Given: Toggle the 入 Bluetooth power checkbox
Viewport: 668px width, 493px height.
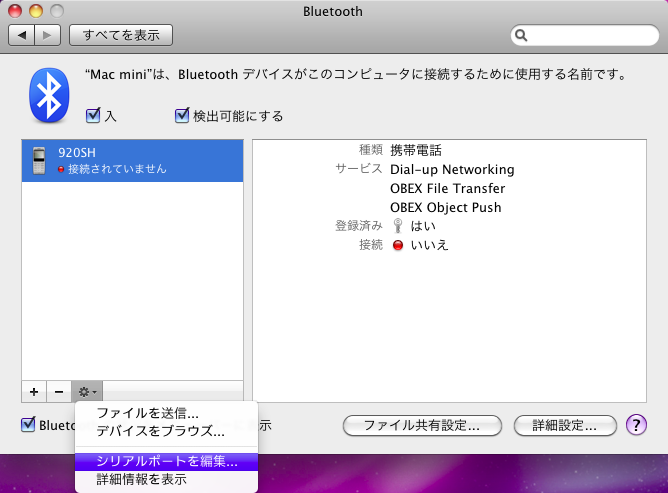Looking at the screenshot, I should (93, 115).
